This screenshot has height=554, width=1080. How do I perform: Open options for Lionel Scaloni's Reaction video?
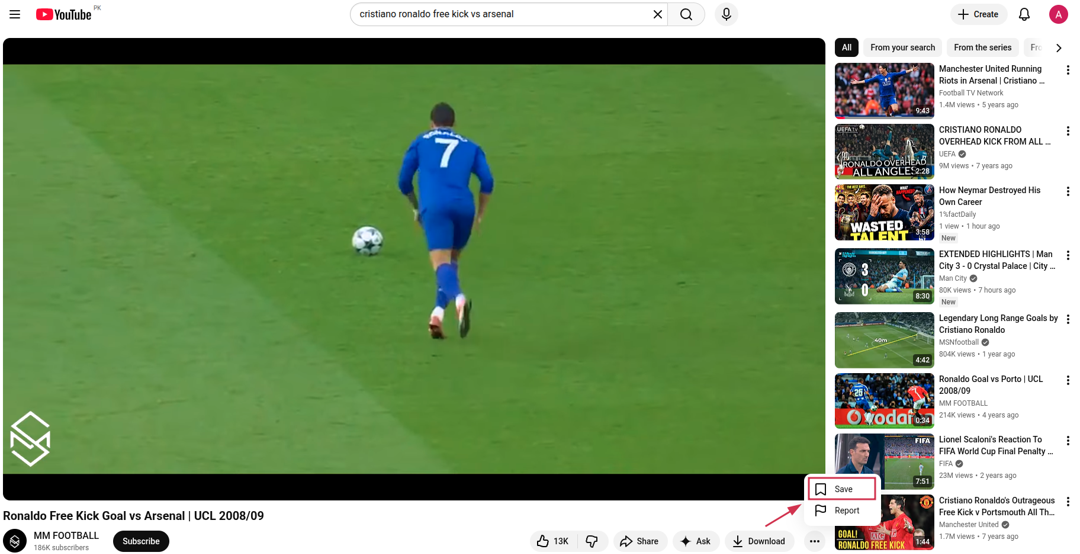(1068, 441)
